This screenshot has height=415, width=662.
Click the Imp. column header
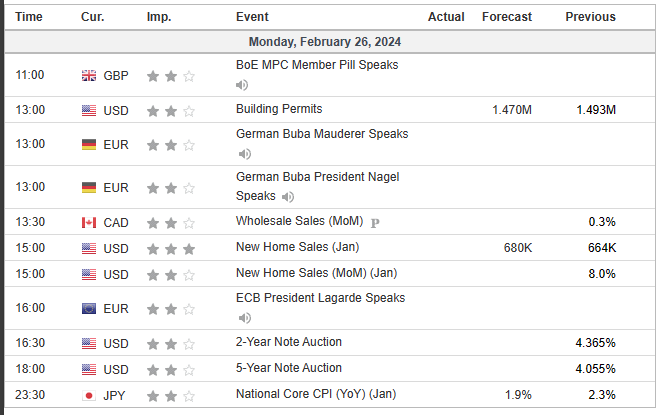(158, 17)
